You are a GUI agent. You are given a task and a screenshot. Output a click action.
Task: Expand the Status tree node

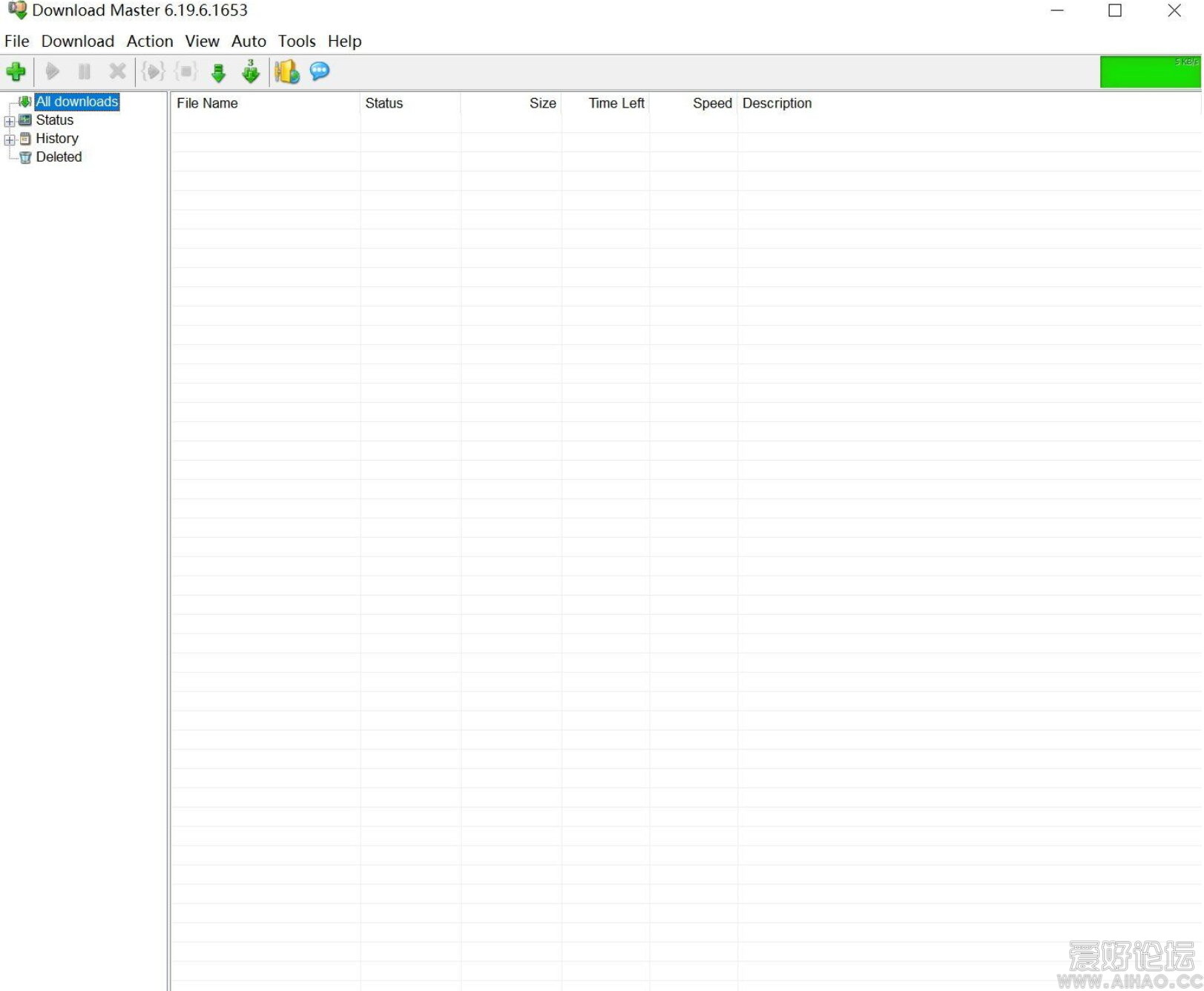click(x=10, y=121)
